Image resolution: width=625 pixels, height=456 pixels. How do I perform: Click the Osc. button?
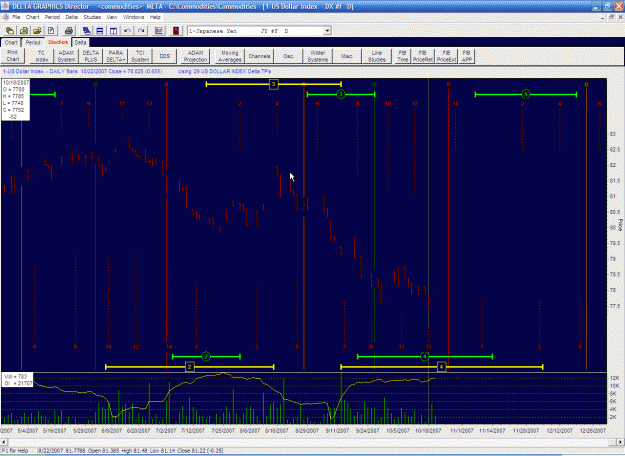point(288,56)
